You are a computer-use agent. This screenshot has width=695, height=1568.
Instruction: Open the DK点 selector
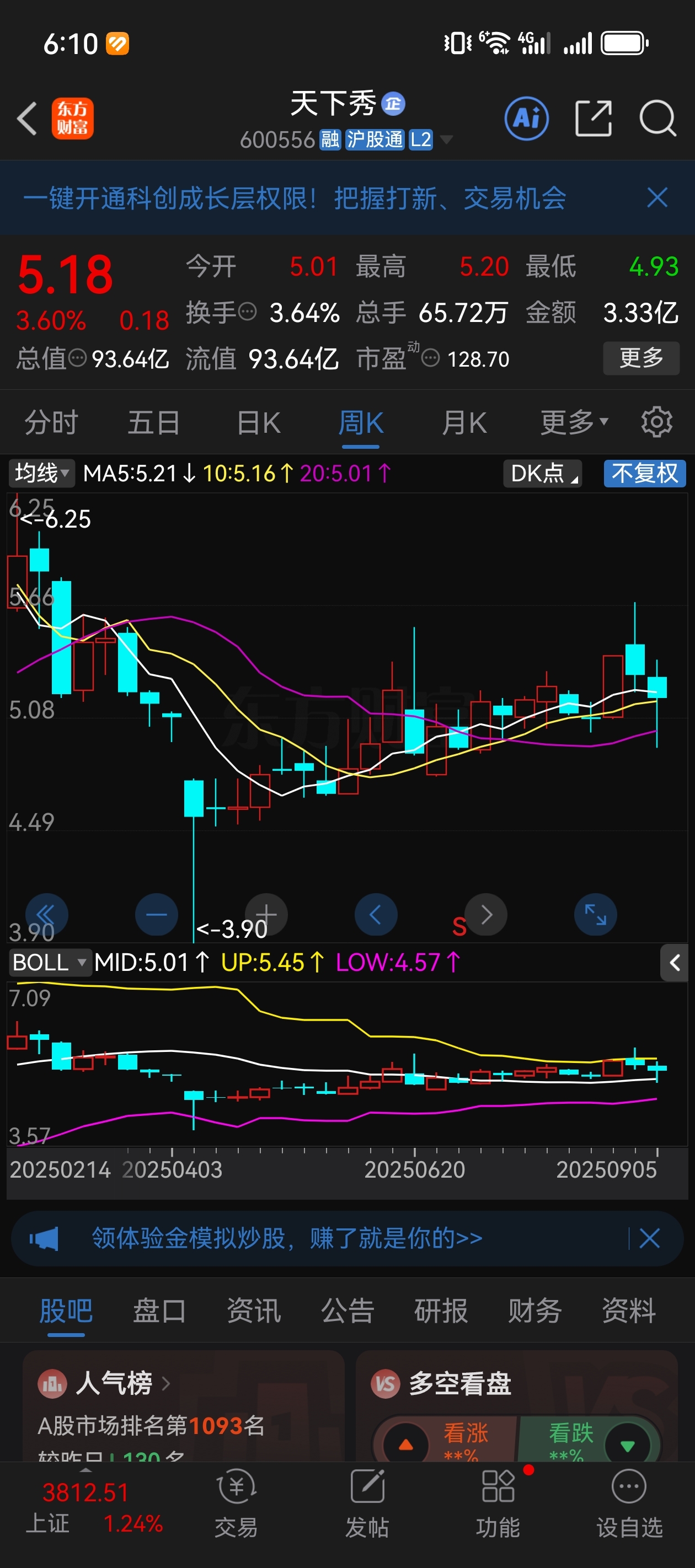point(542,473)
